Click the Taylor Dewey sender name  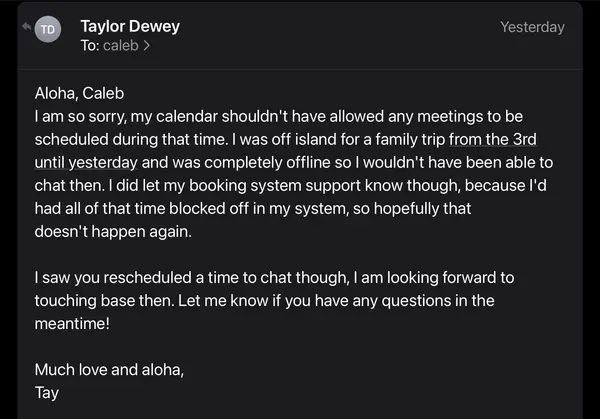coord(130,26)
